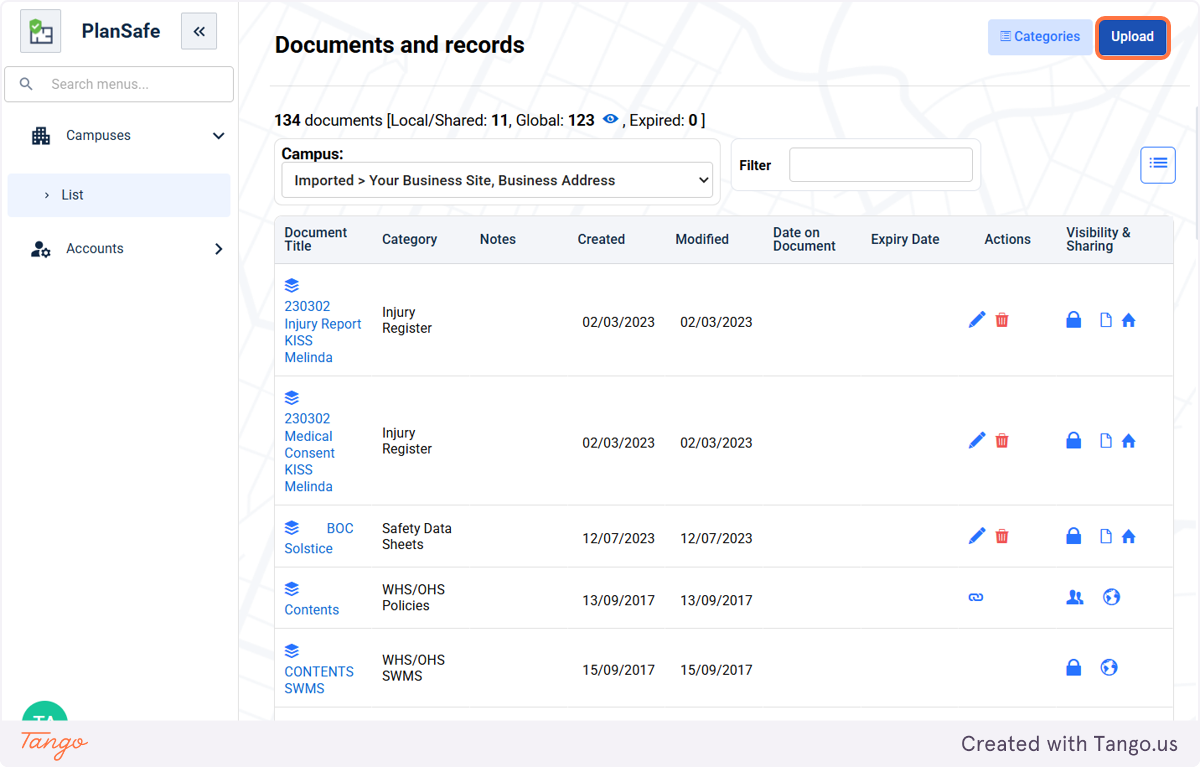Toggle global documents visibility eye icon

tap(611, 120)
